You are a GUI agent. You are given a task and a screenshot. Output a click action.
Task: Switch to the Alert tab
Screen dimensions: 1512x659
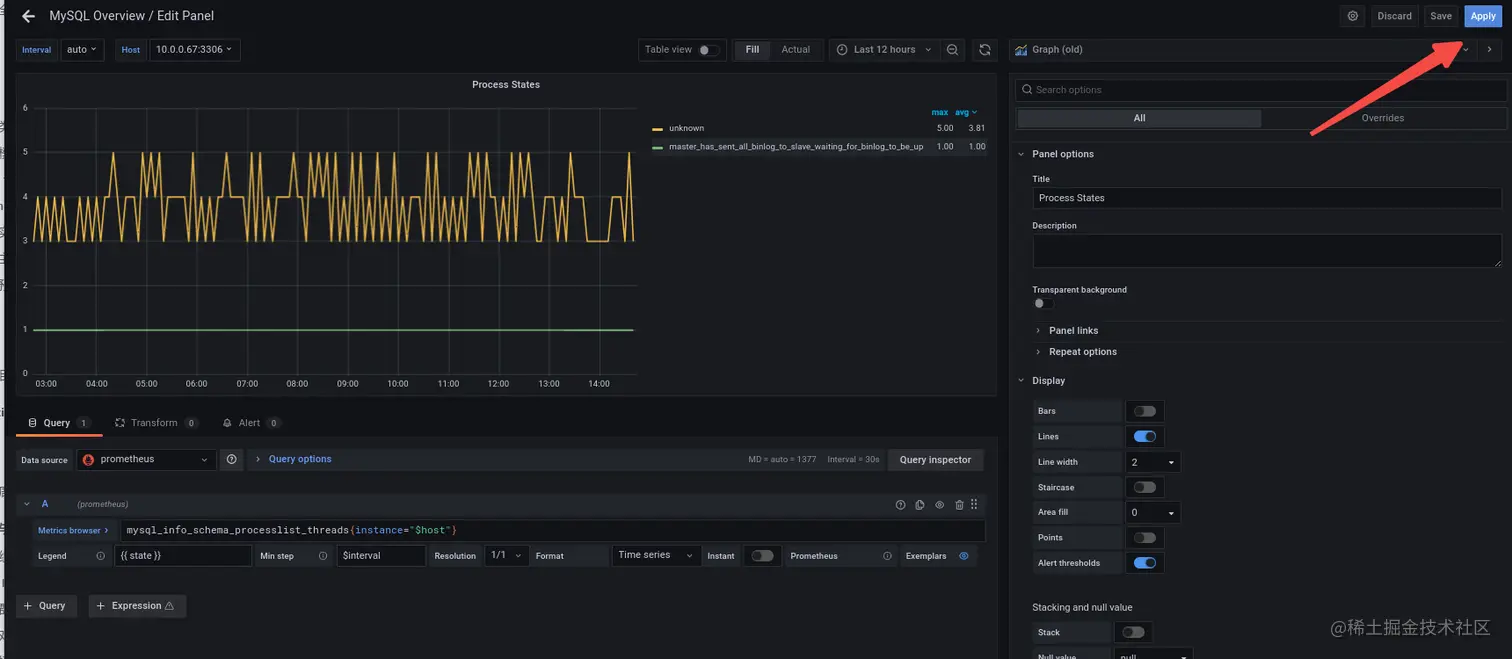coord(251,423)
